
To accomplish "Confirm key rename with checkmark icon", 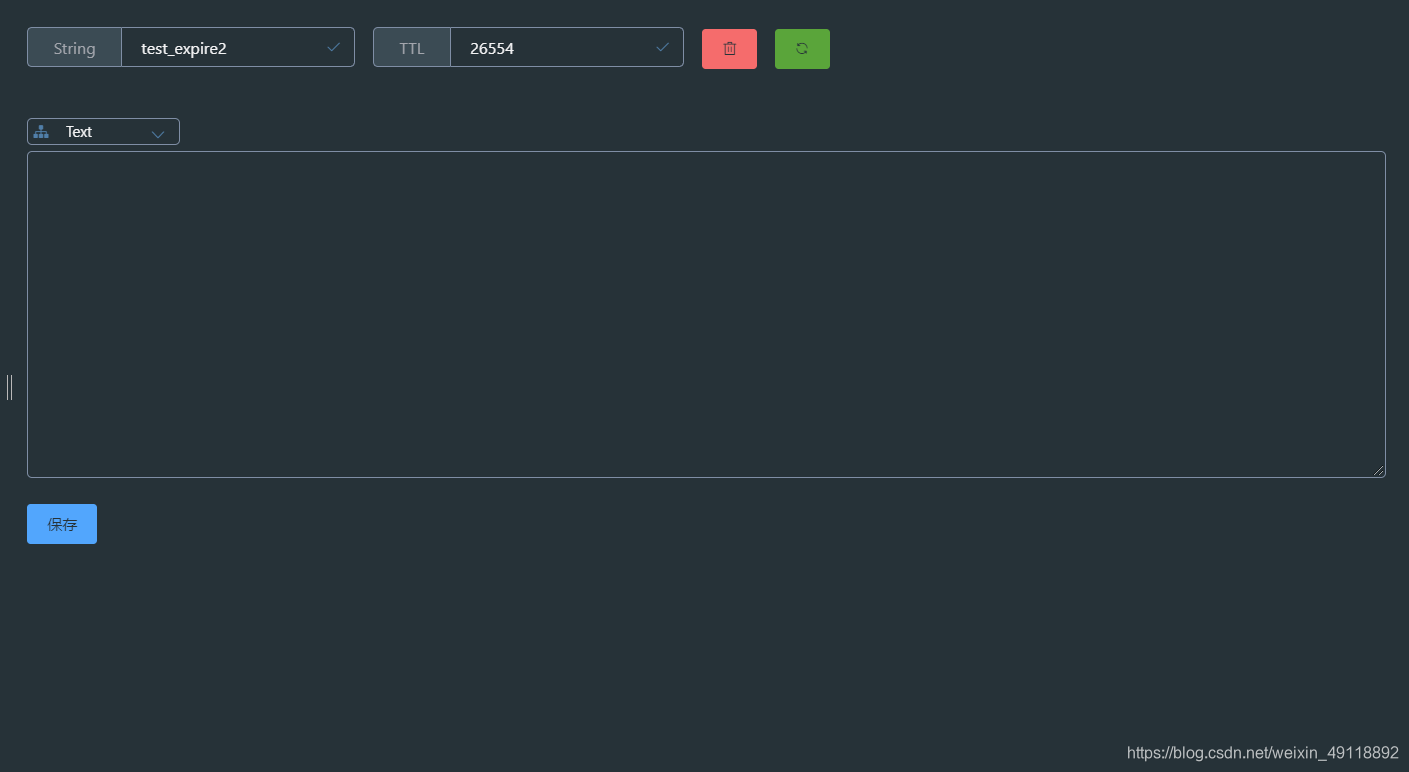I will (334, 47).
